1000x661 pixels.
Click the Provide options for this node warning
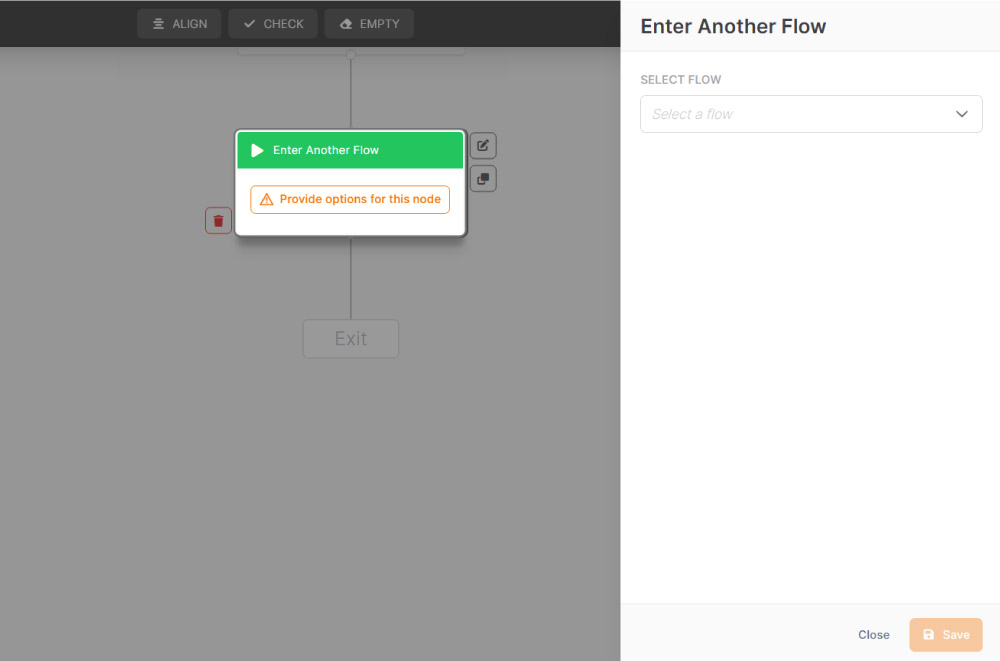coord(350,200)
